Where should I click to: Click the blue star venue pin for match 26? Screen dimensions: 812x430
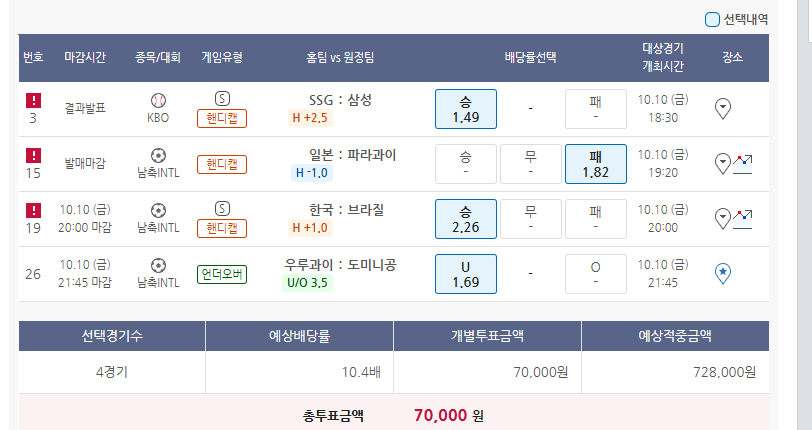click(x=723, y=273)
